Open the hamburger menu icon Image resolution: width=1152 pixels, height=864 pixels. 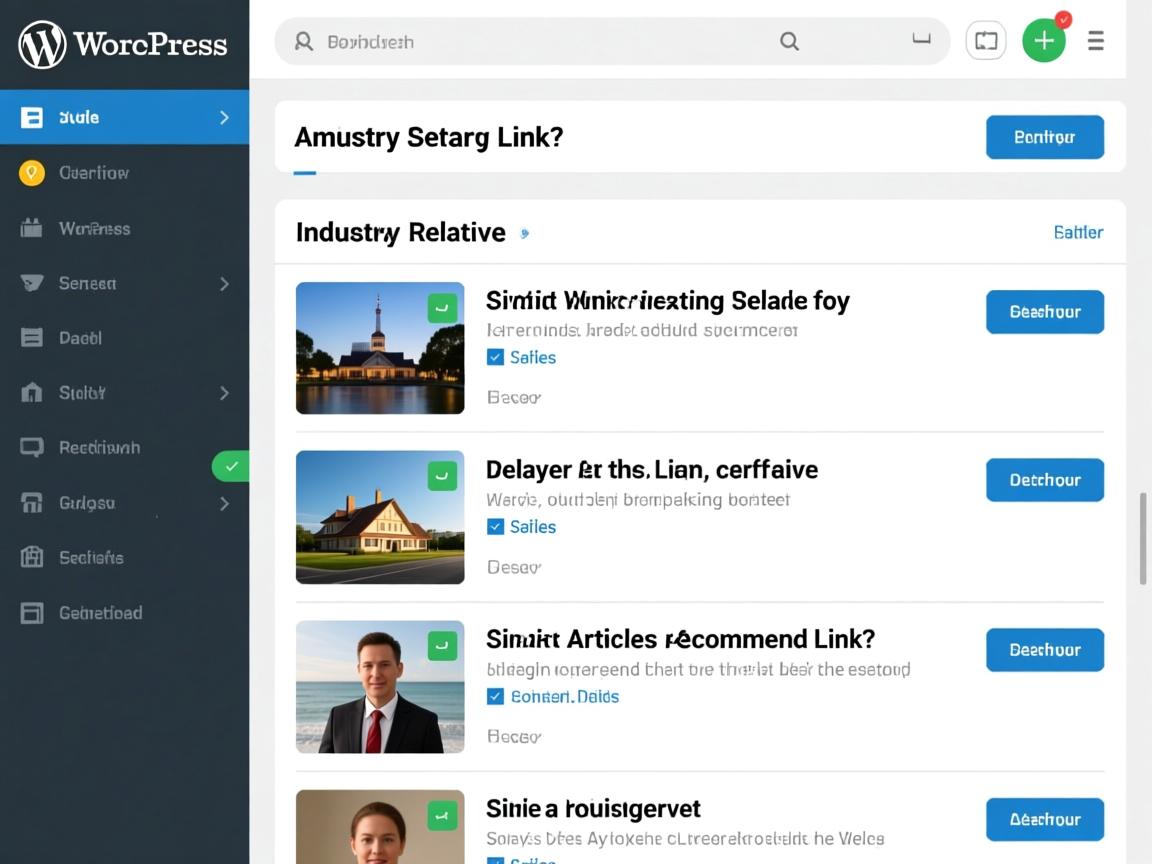point(1096,41)
